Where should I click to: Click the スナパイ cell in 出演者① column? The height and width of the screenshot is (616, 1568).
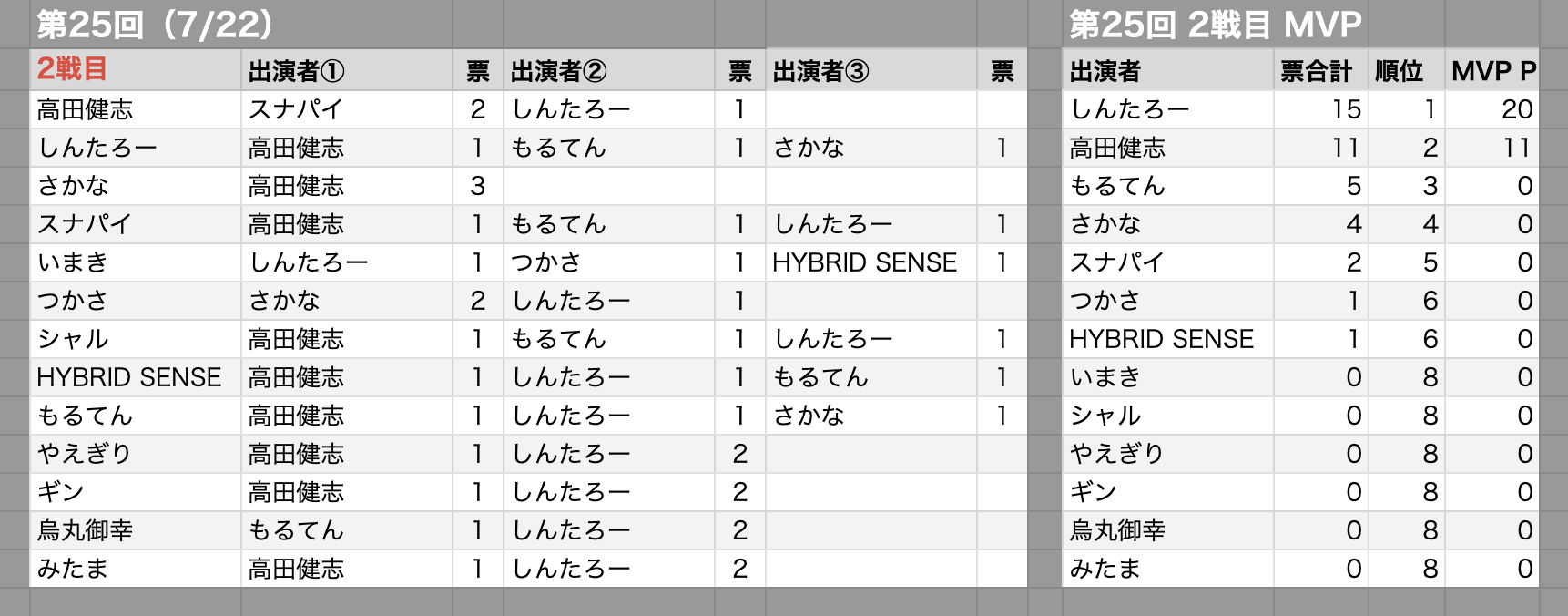coord(347,109)
